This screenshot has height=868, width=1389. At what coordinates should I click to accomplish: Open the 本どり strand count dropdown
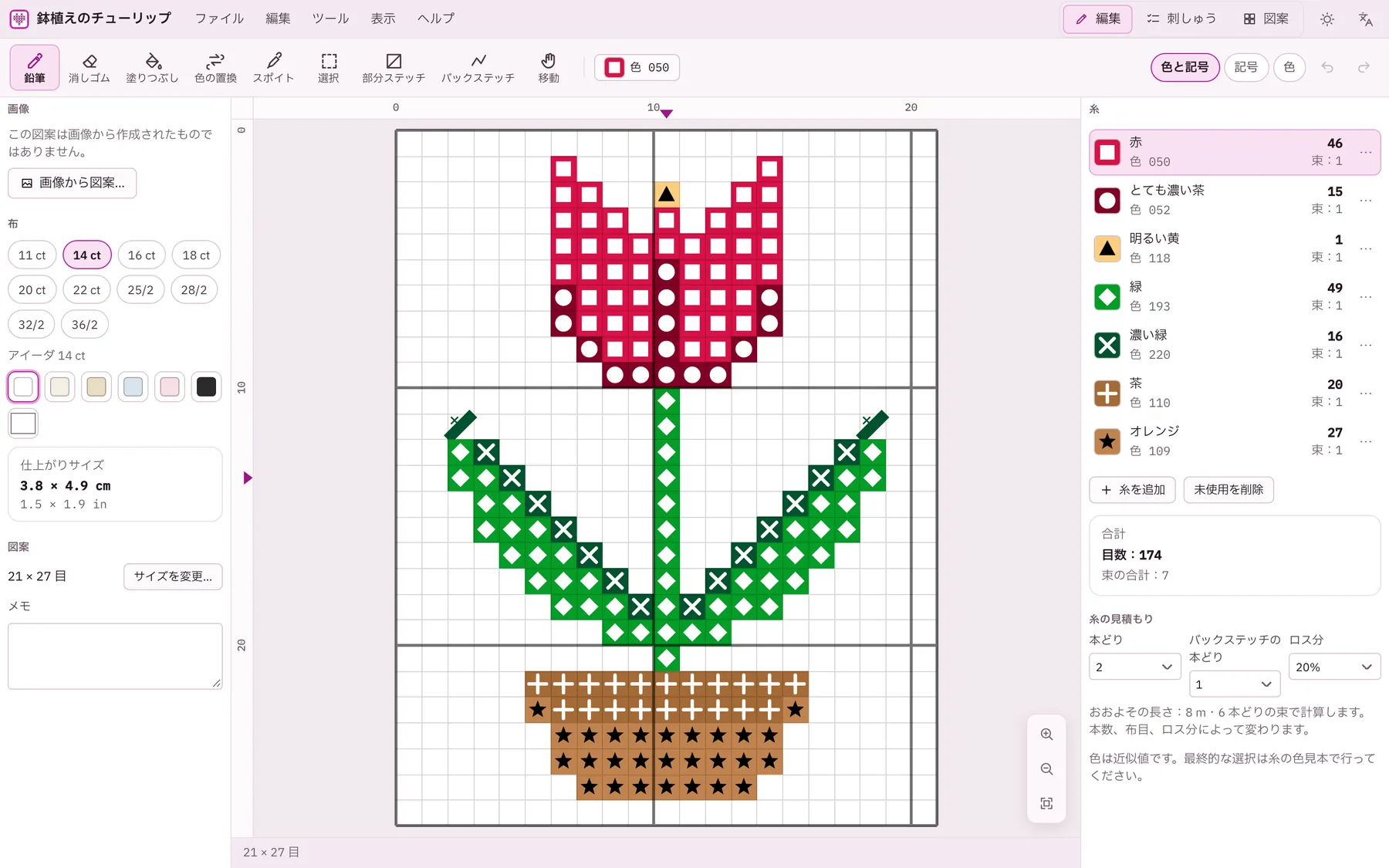(1134, 667)
